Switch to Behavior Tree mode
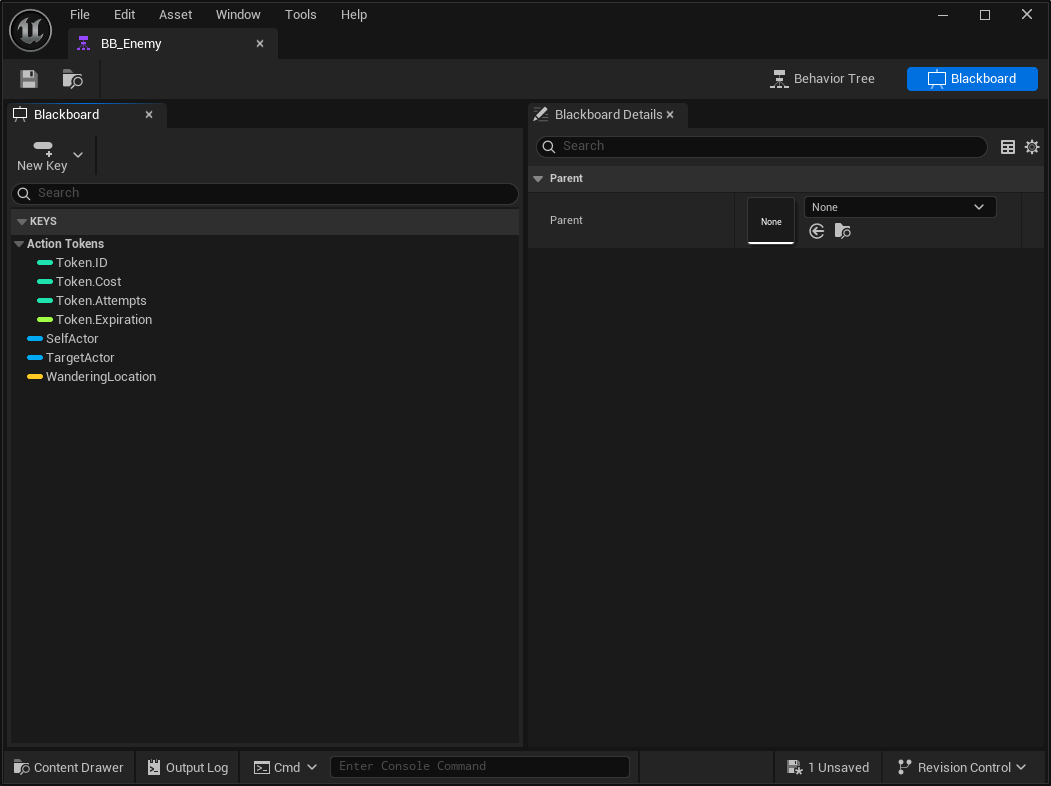Image resolution: width=1051 pixels, height=786 pixels. pos(822,79)
